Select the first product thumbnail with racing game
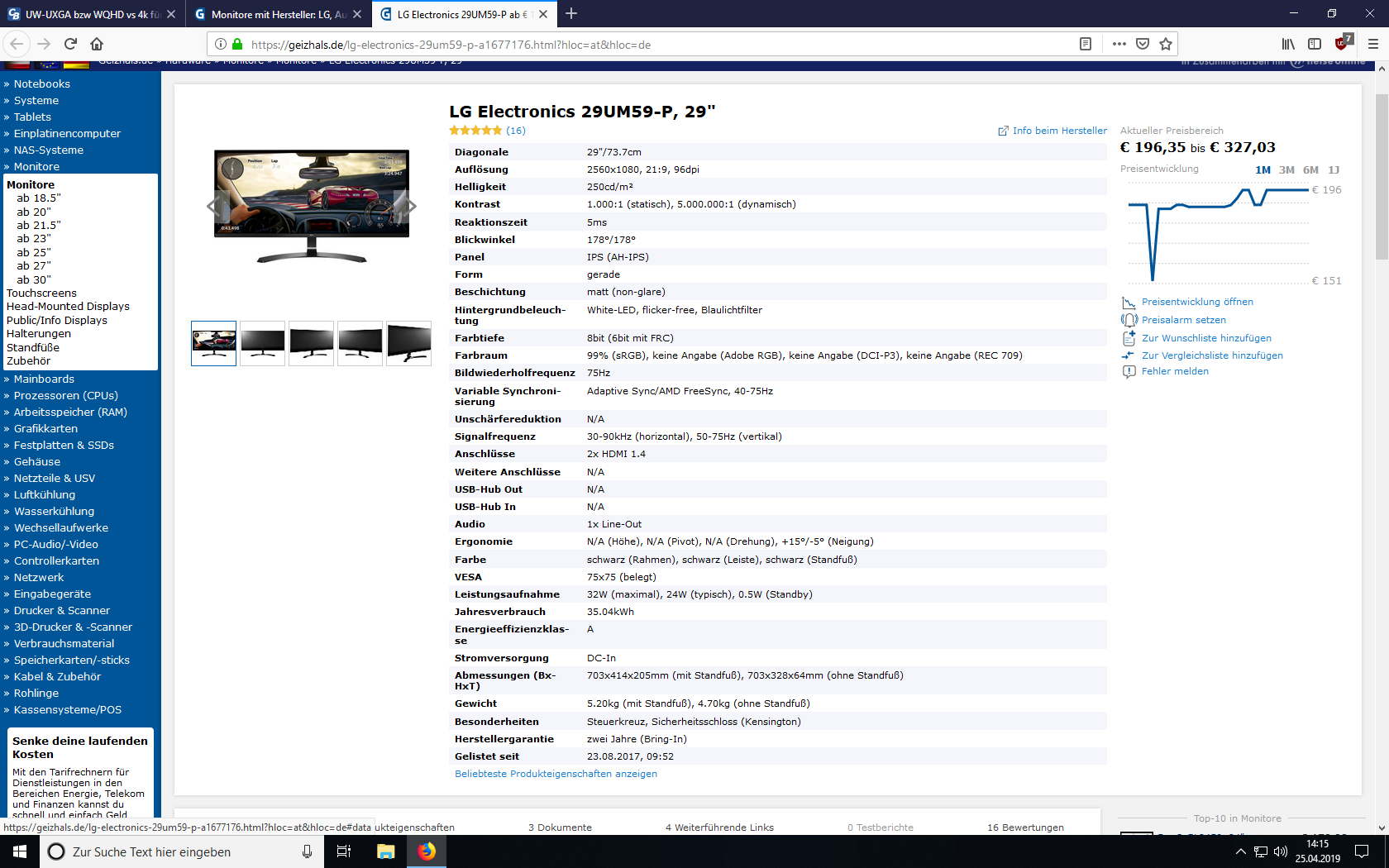This screenshot has height=868, width=1389. point(213,343)
